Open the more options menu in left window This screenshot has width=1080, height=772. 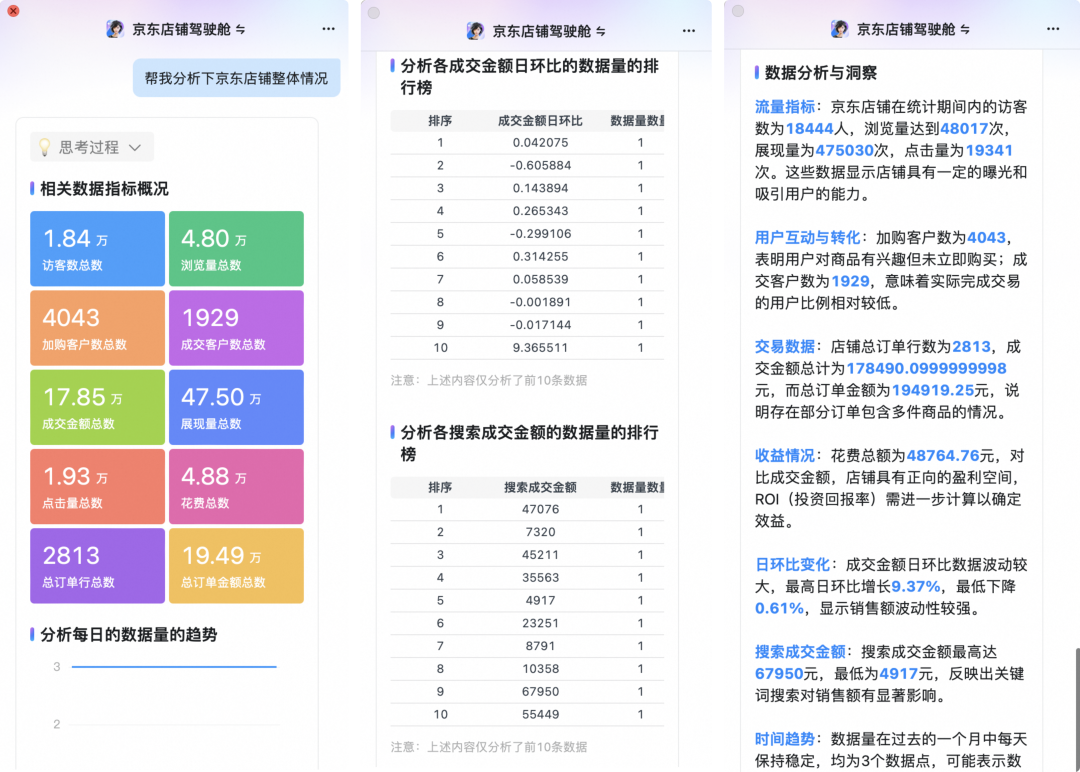coord(329,29)
